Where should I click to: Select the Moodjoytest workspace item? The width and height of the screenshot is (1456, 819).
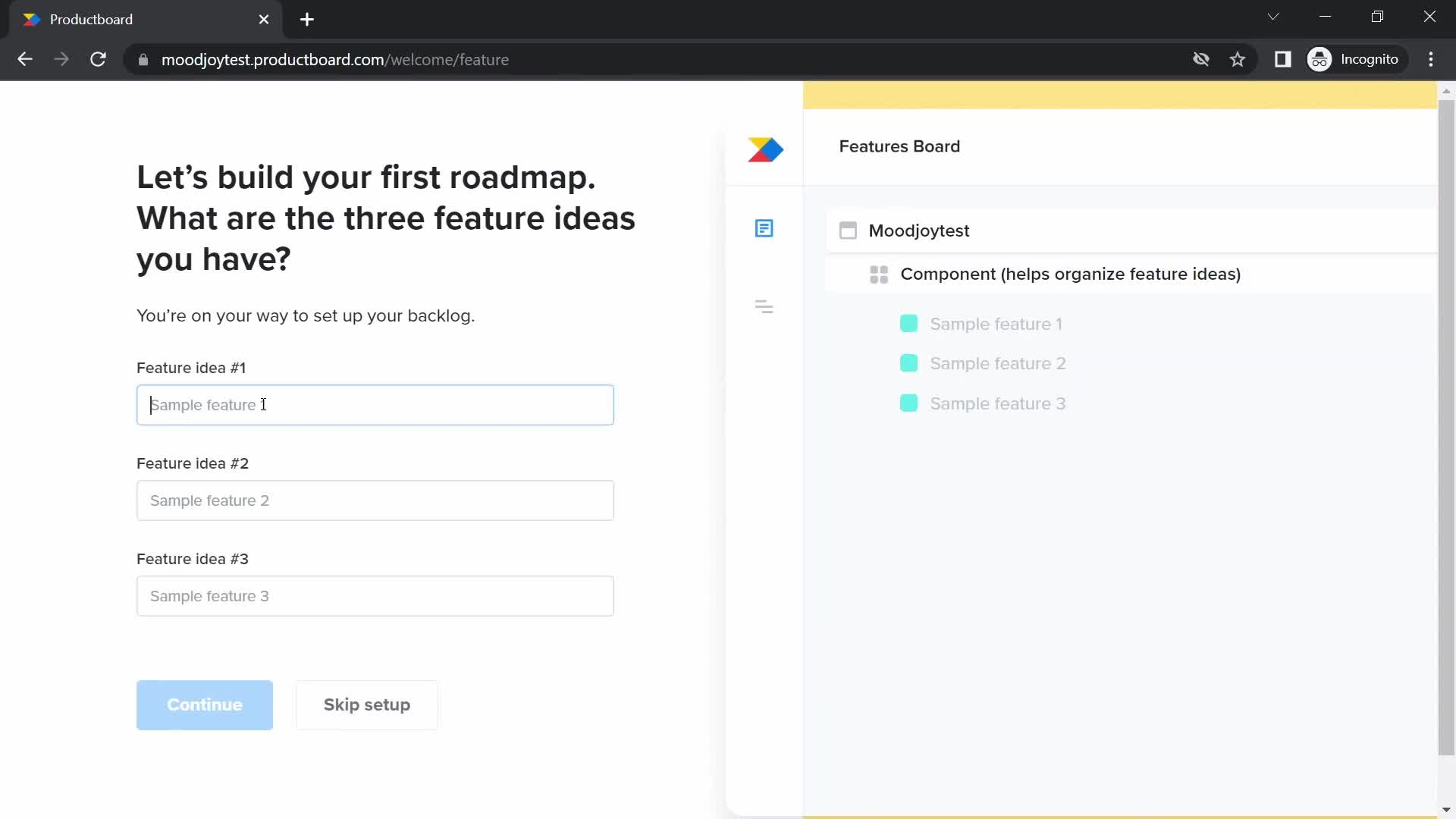coord(919,230)
